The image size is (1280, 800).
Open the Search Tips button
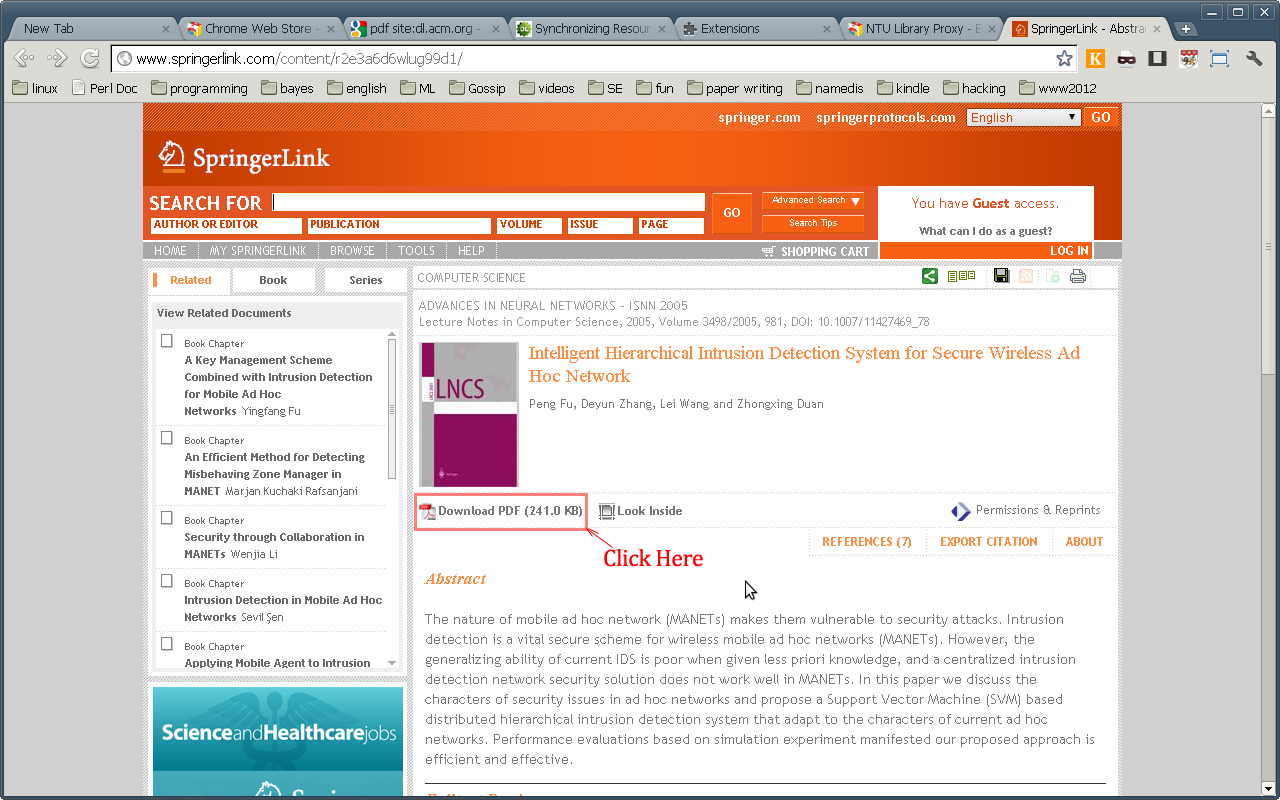coord(812,223)
